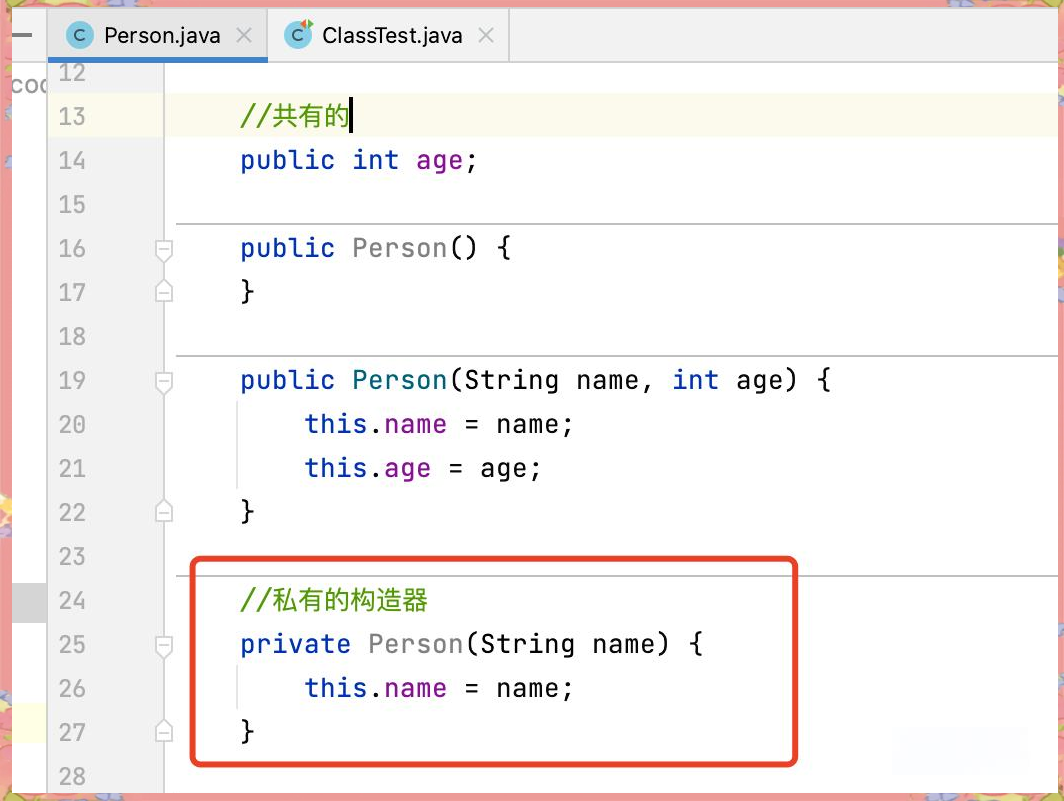Click the fold end marker on line 27
The height and width of the screenshot is (801, 1064).
(164, 731)
